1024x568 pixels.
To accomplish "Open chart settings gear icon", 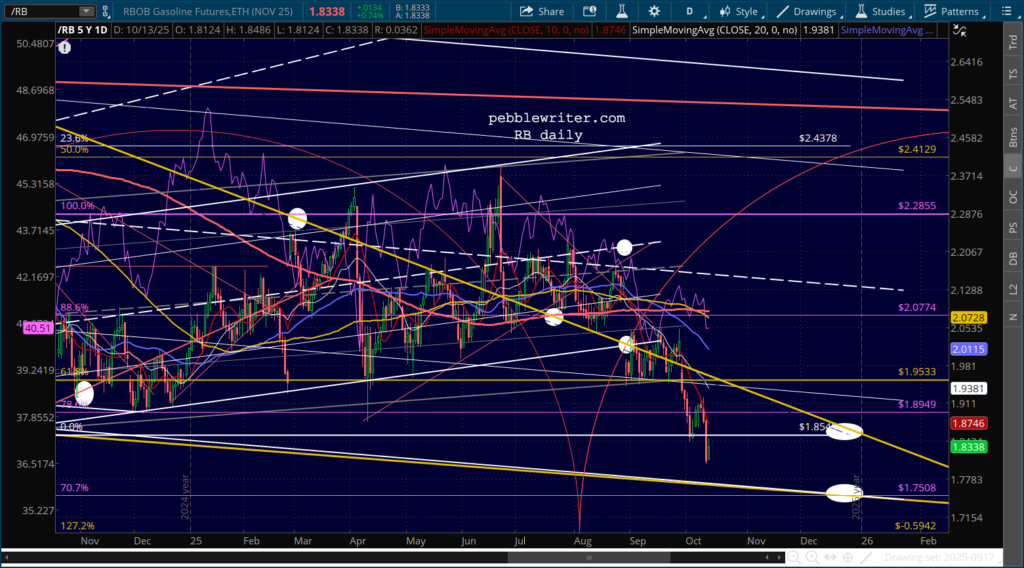I will pos(654,11).
